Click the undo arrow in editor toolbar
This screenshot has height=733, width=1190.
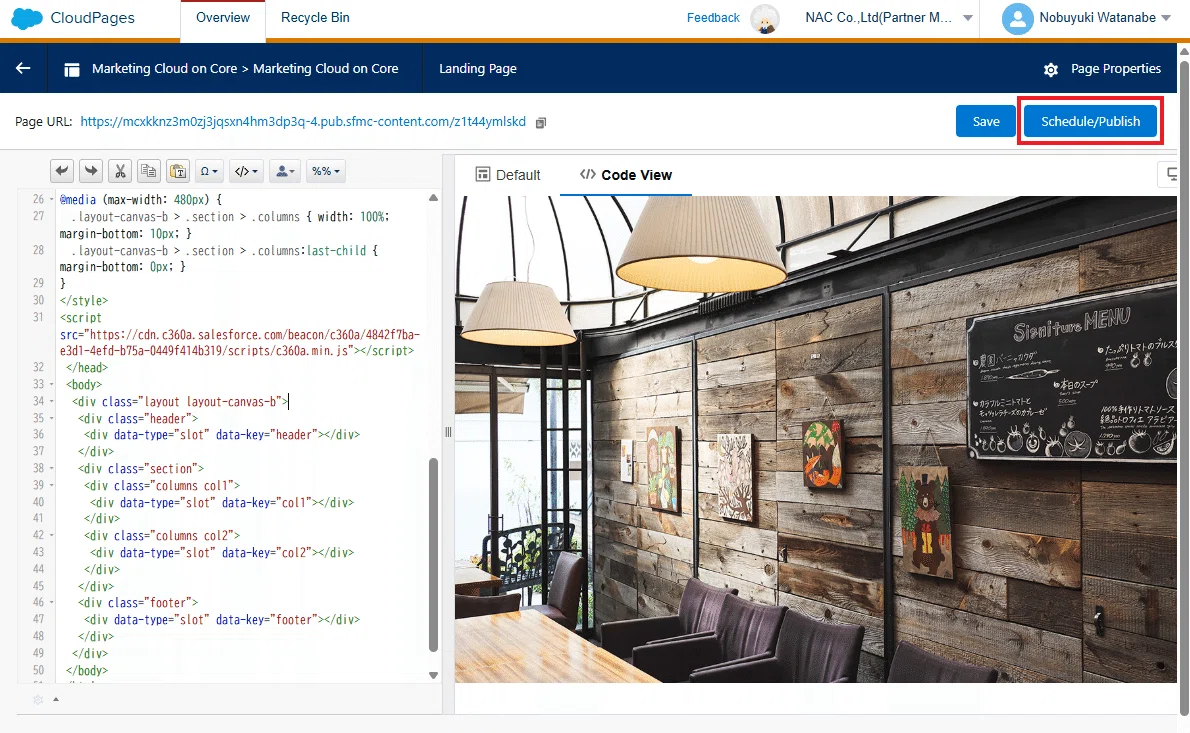point(62,171)
